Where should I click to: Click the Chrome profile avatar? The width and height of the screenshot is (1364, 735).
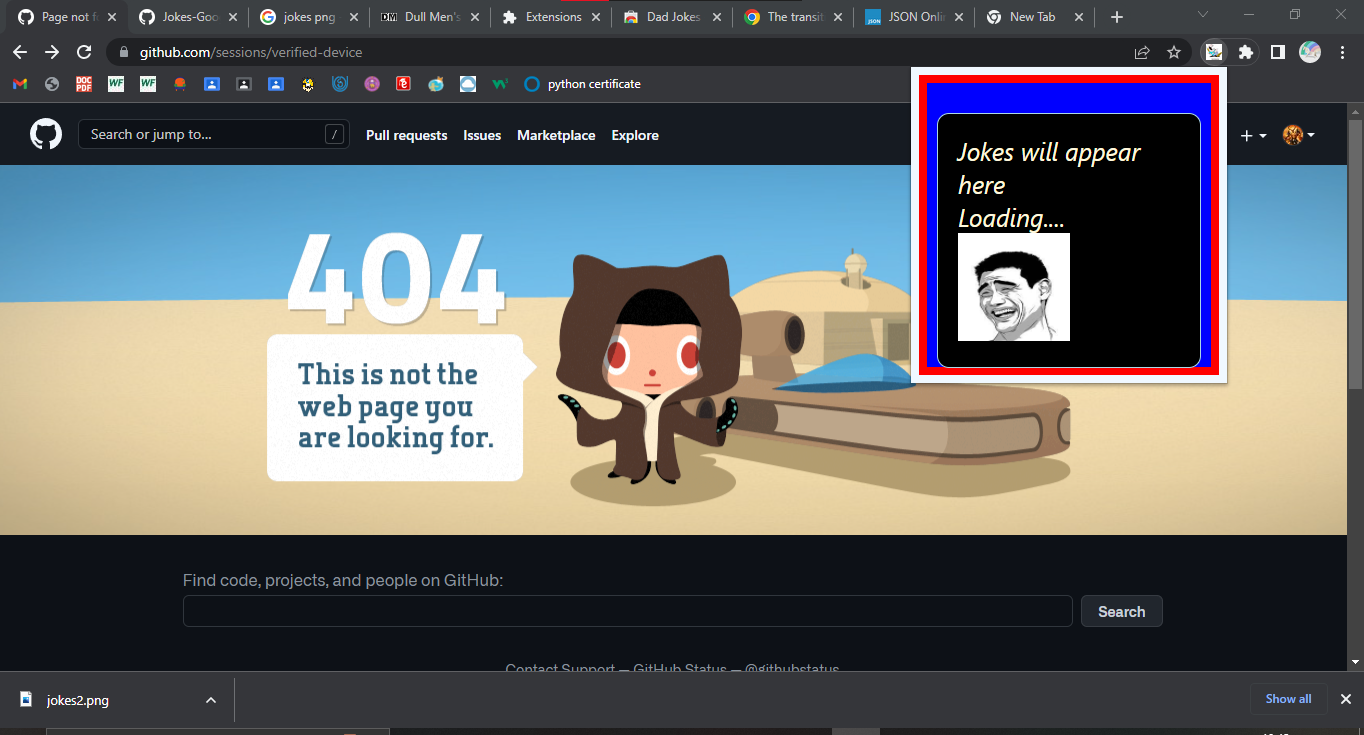[x=1310, y=52]
